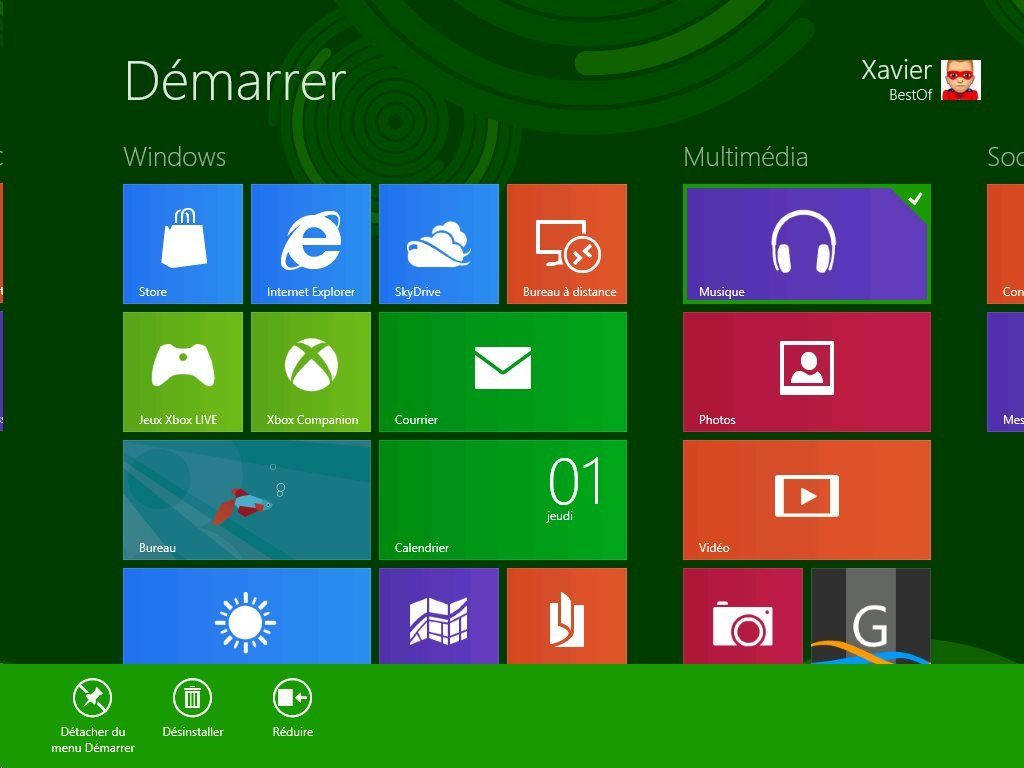Open the Bureau desktop tile
1024x768 pixels.
coord(247,500)
